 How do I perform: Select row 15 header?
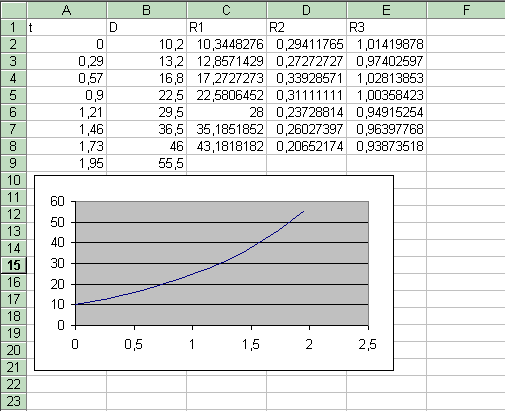tap(13, 265)
